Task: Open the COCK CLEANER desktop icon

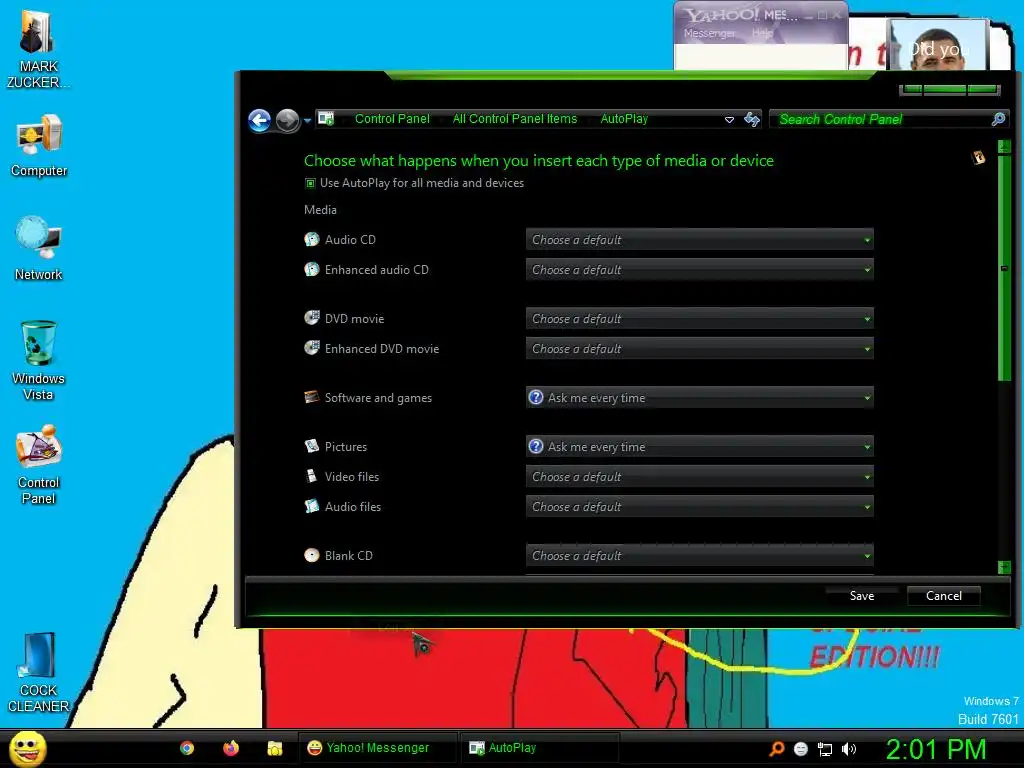Action: pyautogui.click(x=38, y=673)
